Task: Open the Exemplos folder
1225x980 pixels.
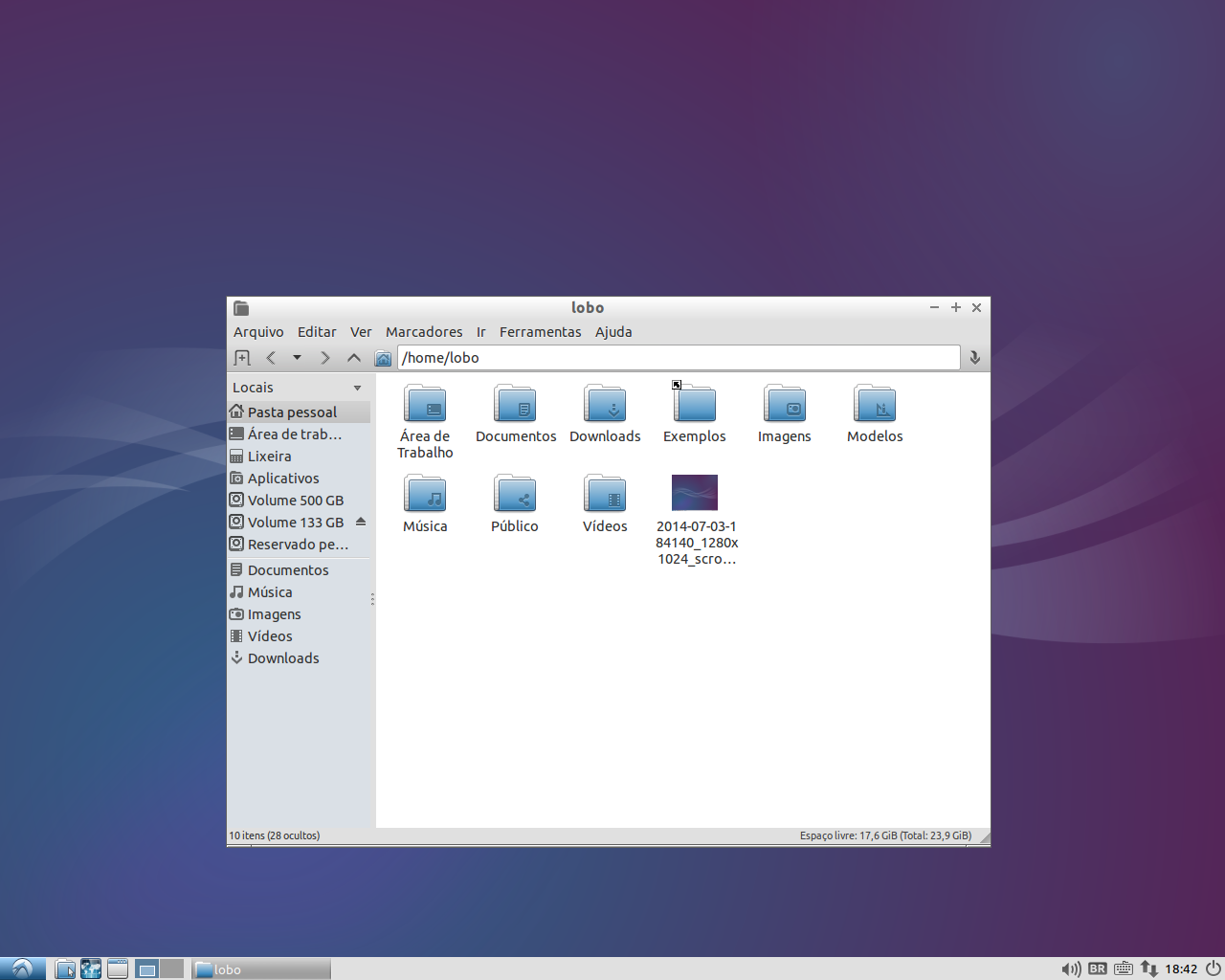Action: [694, 404]
